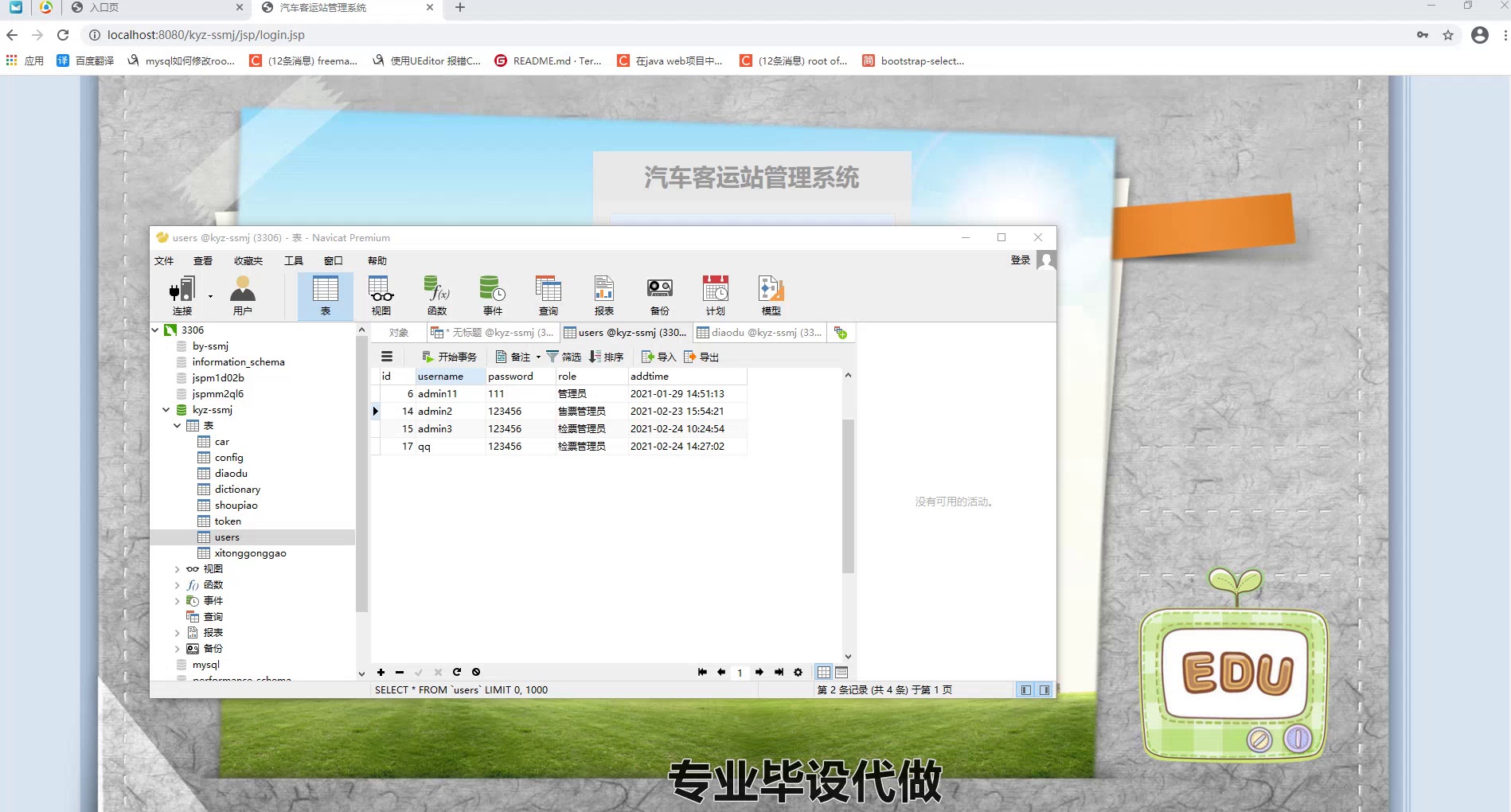Expand the 视图 node under kyz-ssmj
Viewport: 1511px width, 812px height.
[178, 568]
